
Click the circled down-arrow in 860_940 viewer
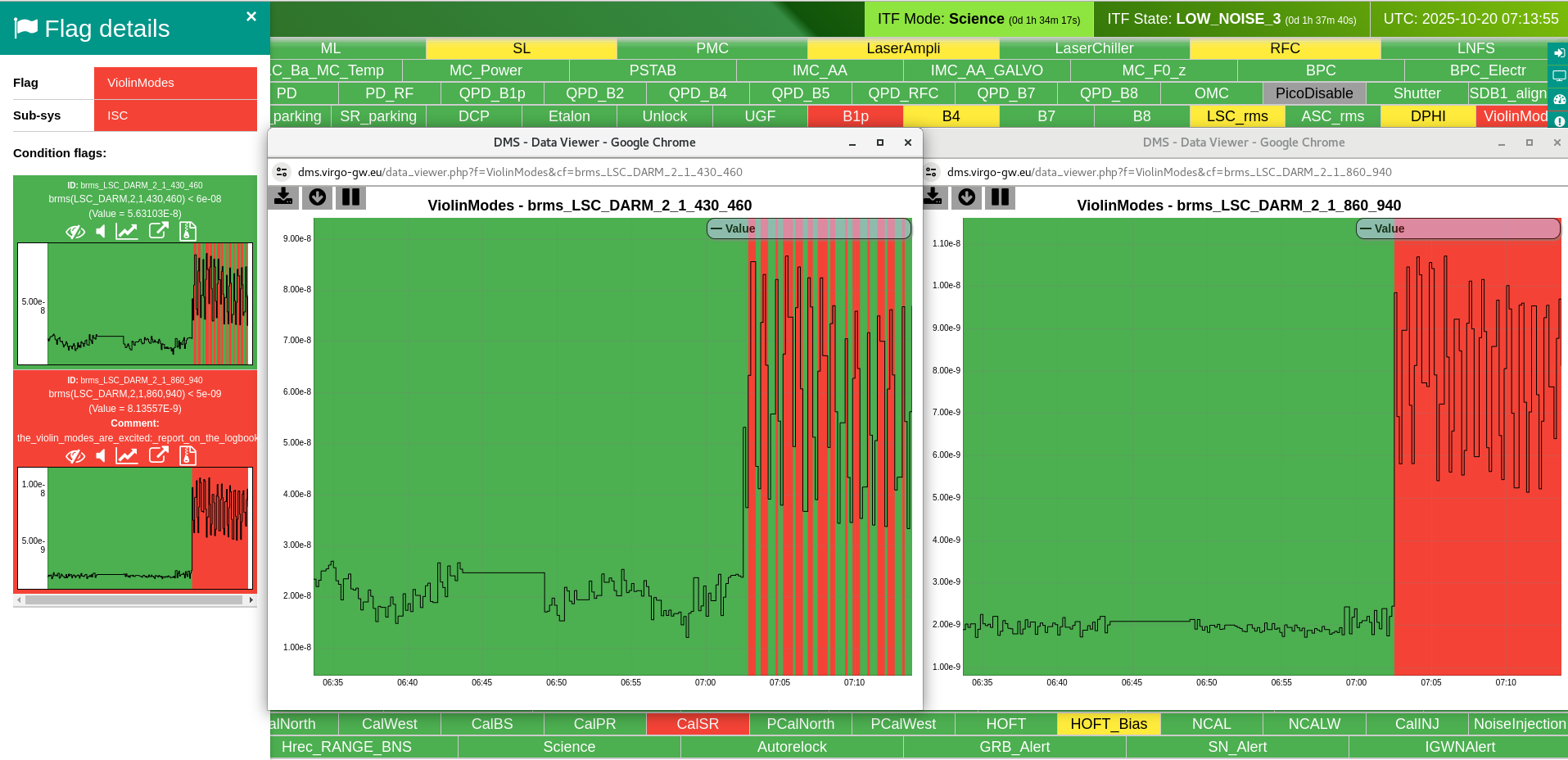coord(967,197)
